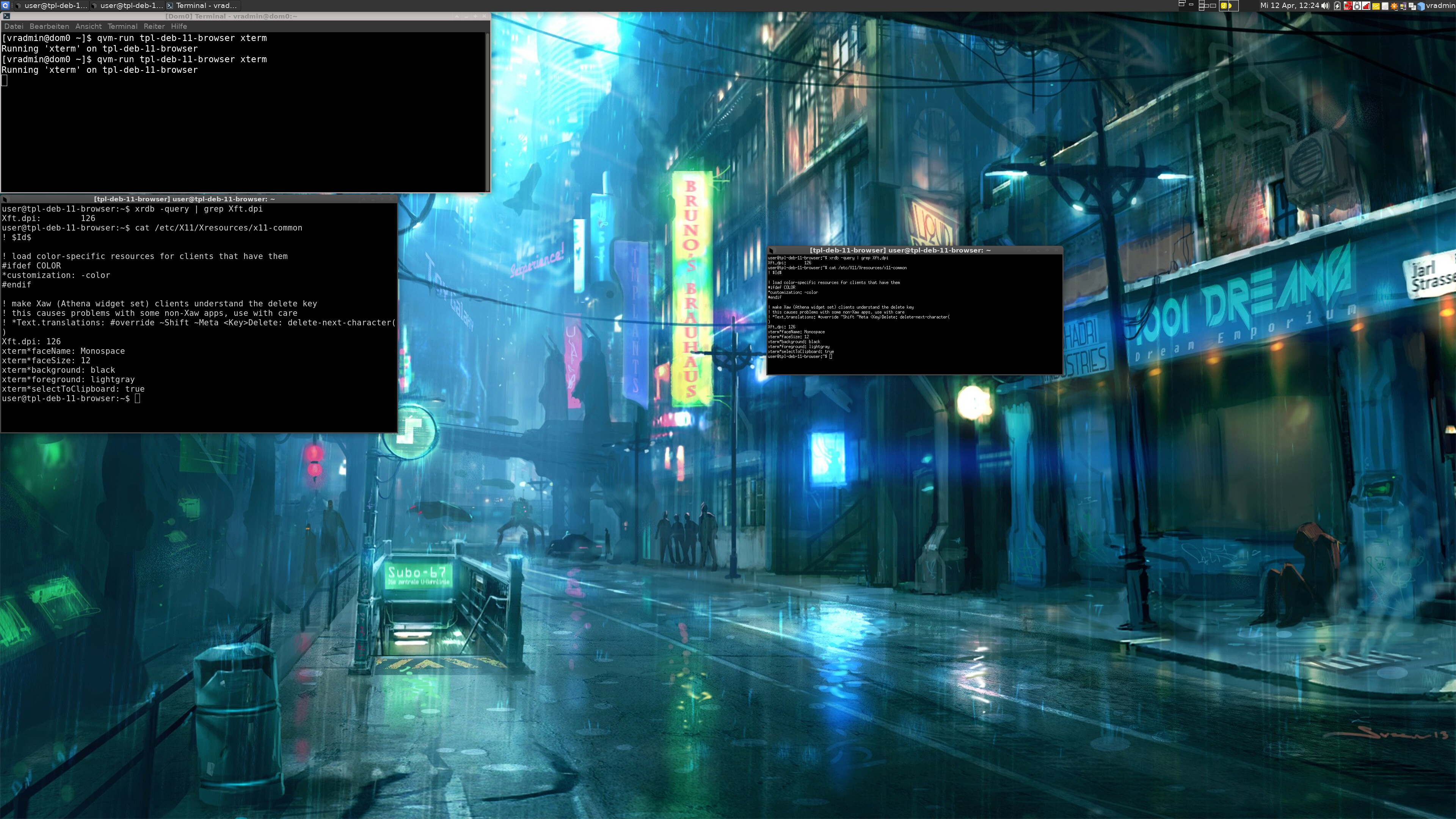
Task: Switch to the third workspace in pager
Action: point(1229,6)
